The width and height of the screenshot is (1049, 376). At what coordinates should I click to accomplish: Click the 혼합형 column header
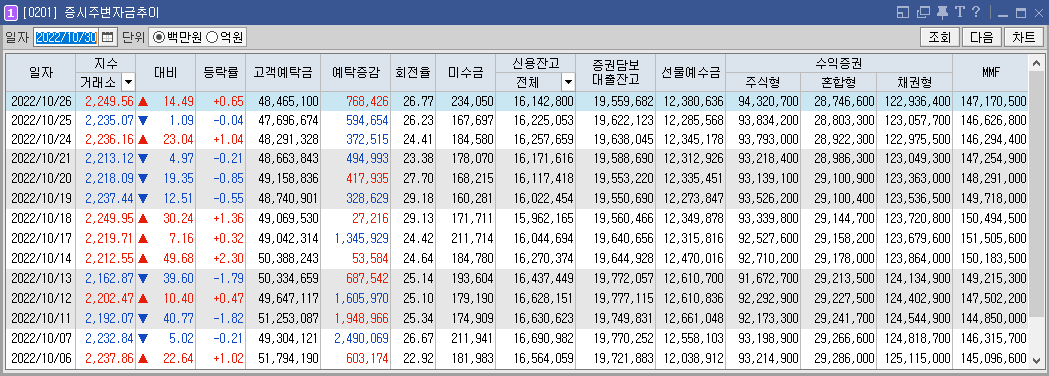(838, 82)
